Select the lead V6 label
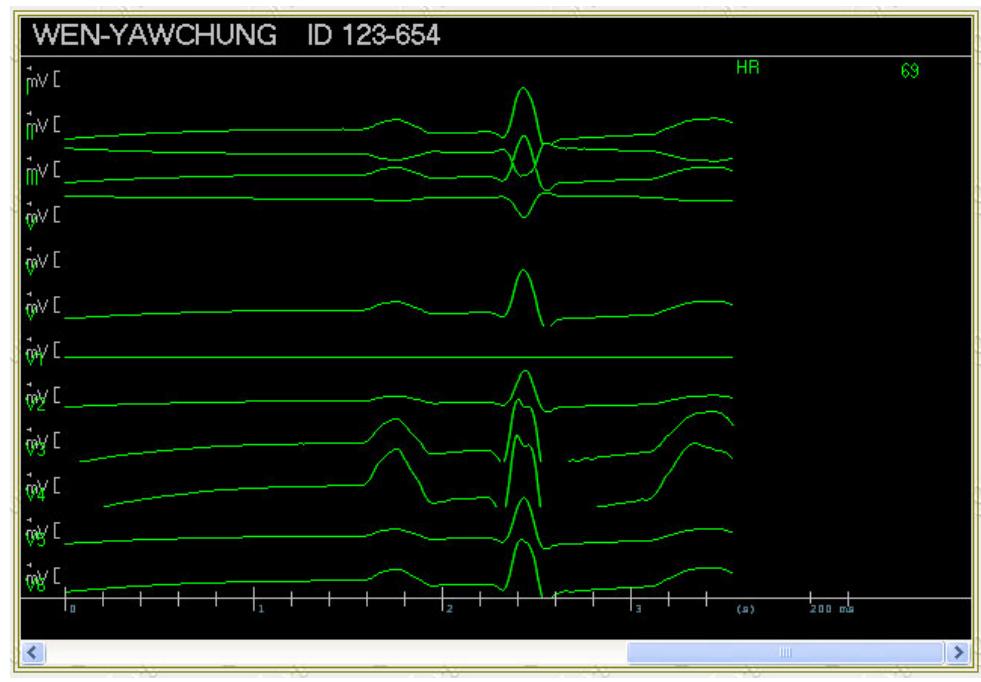Screen dimensions: 981x682 [36, 584]
